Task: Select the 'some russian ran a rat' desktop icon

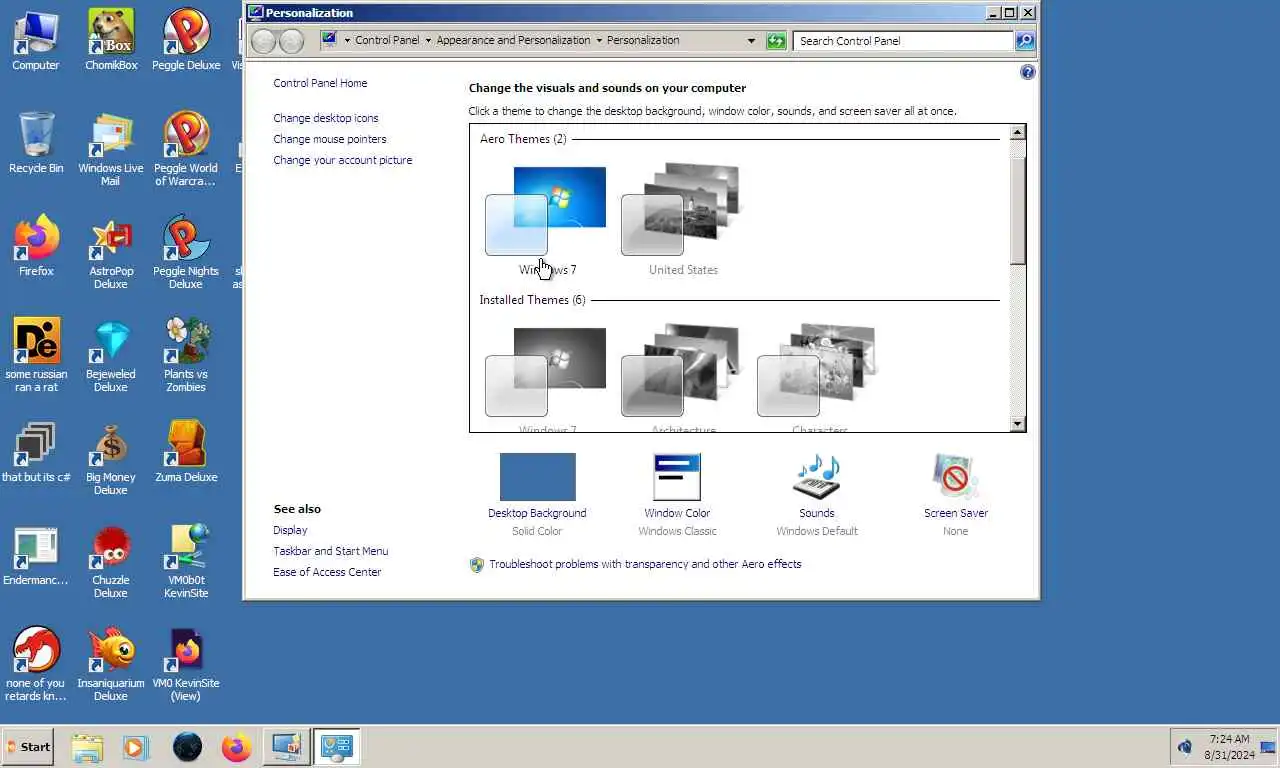Action: 36,355
